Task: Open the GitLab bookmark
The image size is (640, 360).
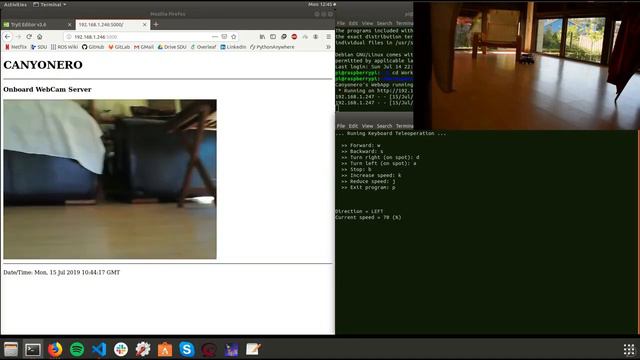Action: point(119,47)
